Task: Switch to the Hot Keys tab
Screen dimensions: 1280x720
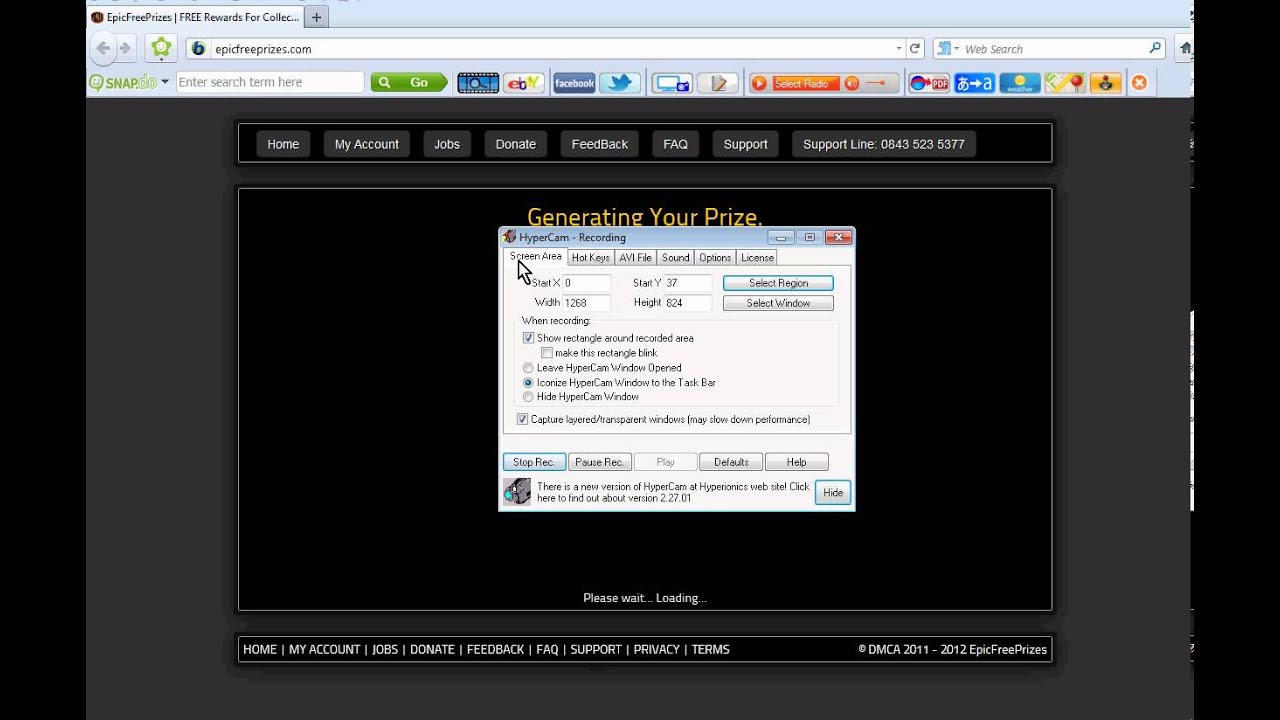Action: coord(590,258)
